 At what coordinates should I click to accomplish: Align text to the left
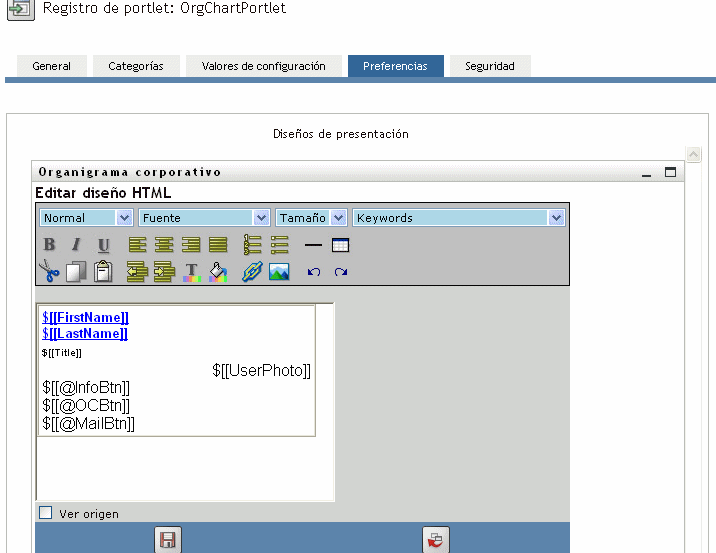[137, 245]
